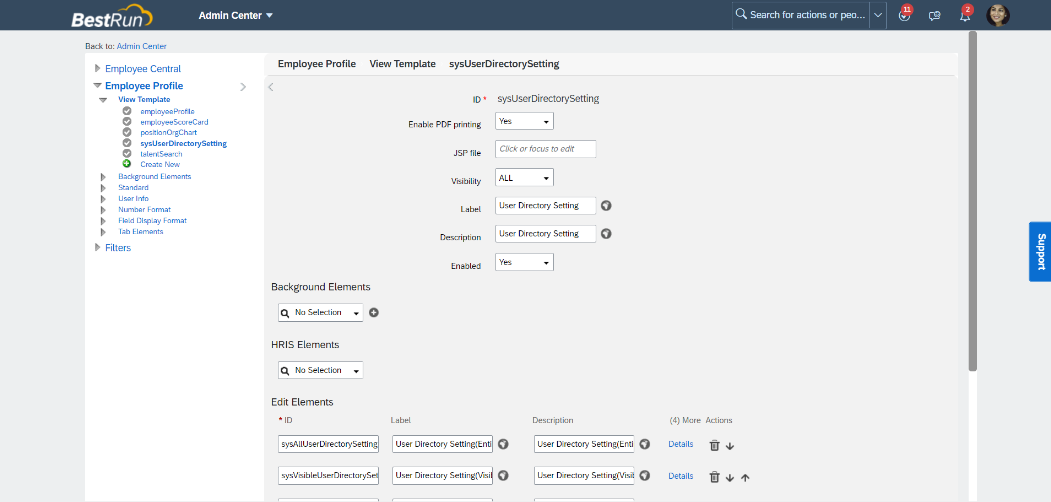
Task: Expand Standard tree node
Action: coord(103,188)
